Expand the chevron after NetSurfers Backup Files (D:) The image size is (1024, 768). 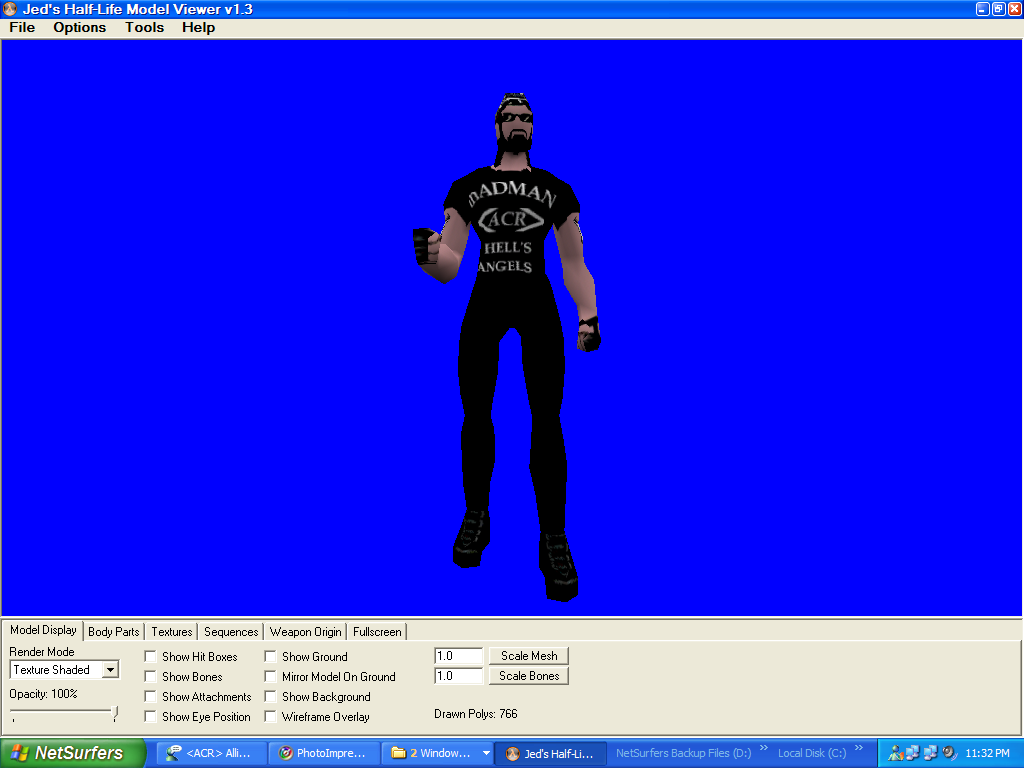[x=763, y=748]
